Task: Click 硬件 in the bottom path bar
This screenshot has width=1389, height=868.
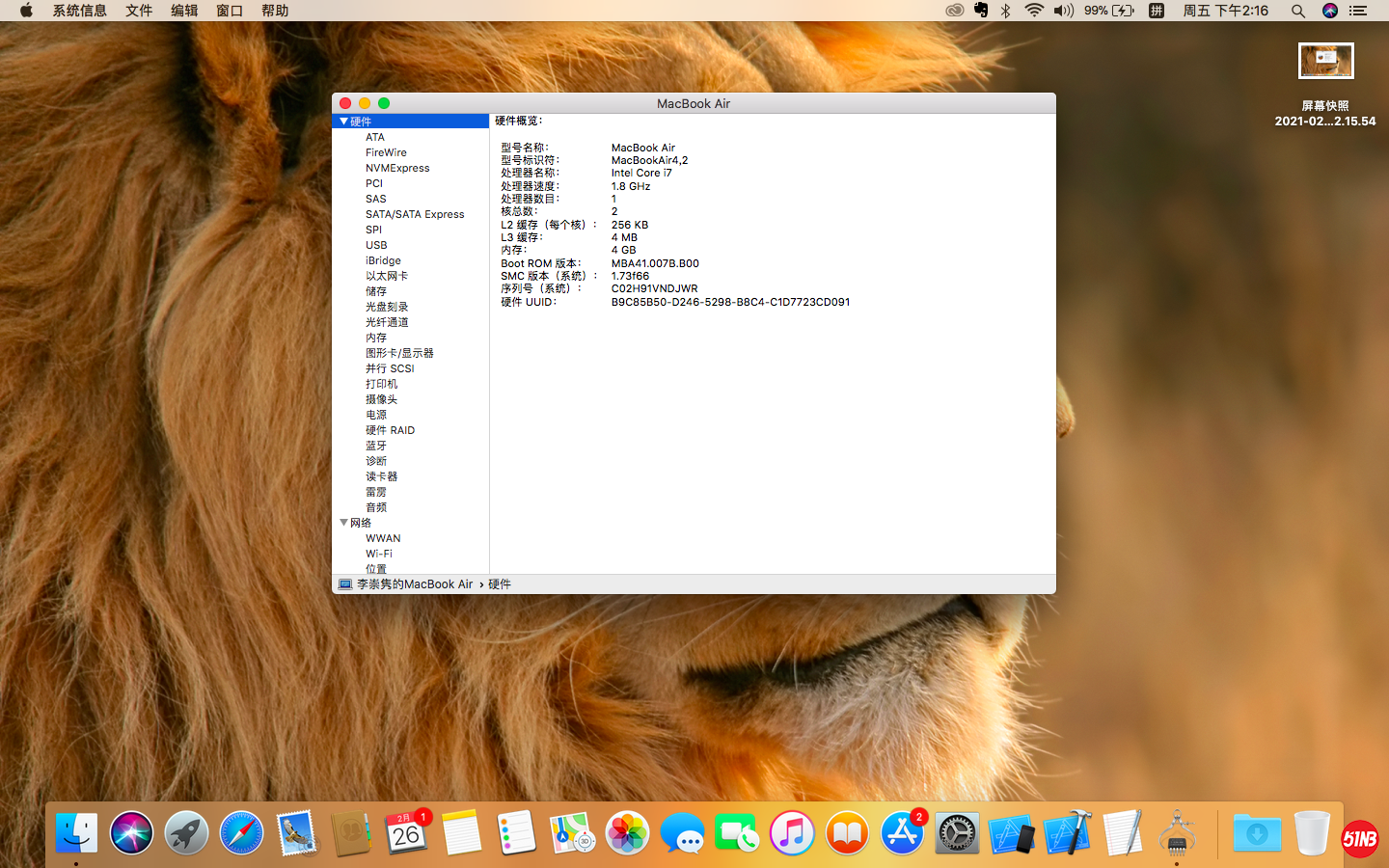Action: (x=500, y=584)
